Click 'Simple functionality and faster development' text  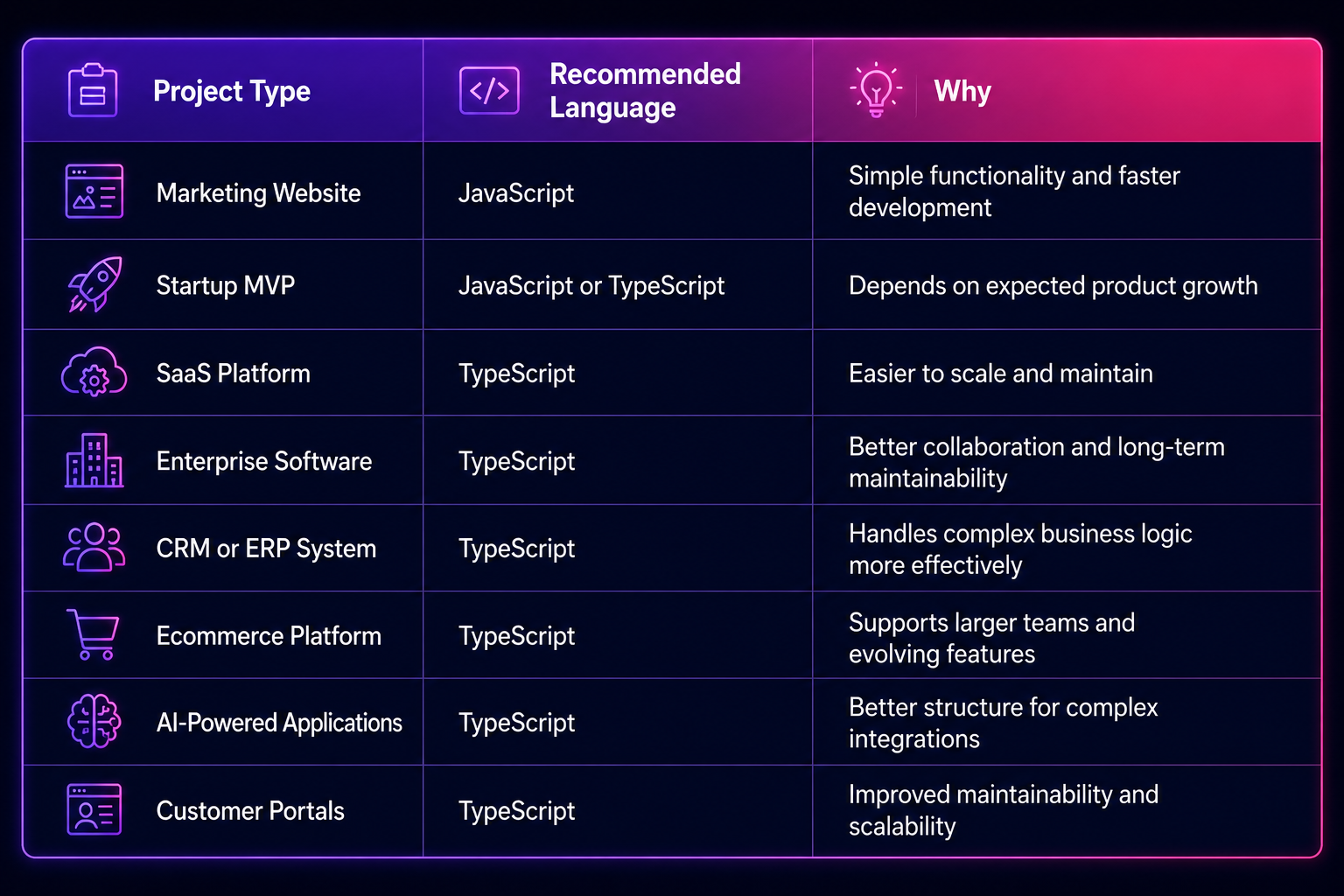[1014, 192]
